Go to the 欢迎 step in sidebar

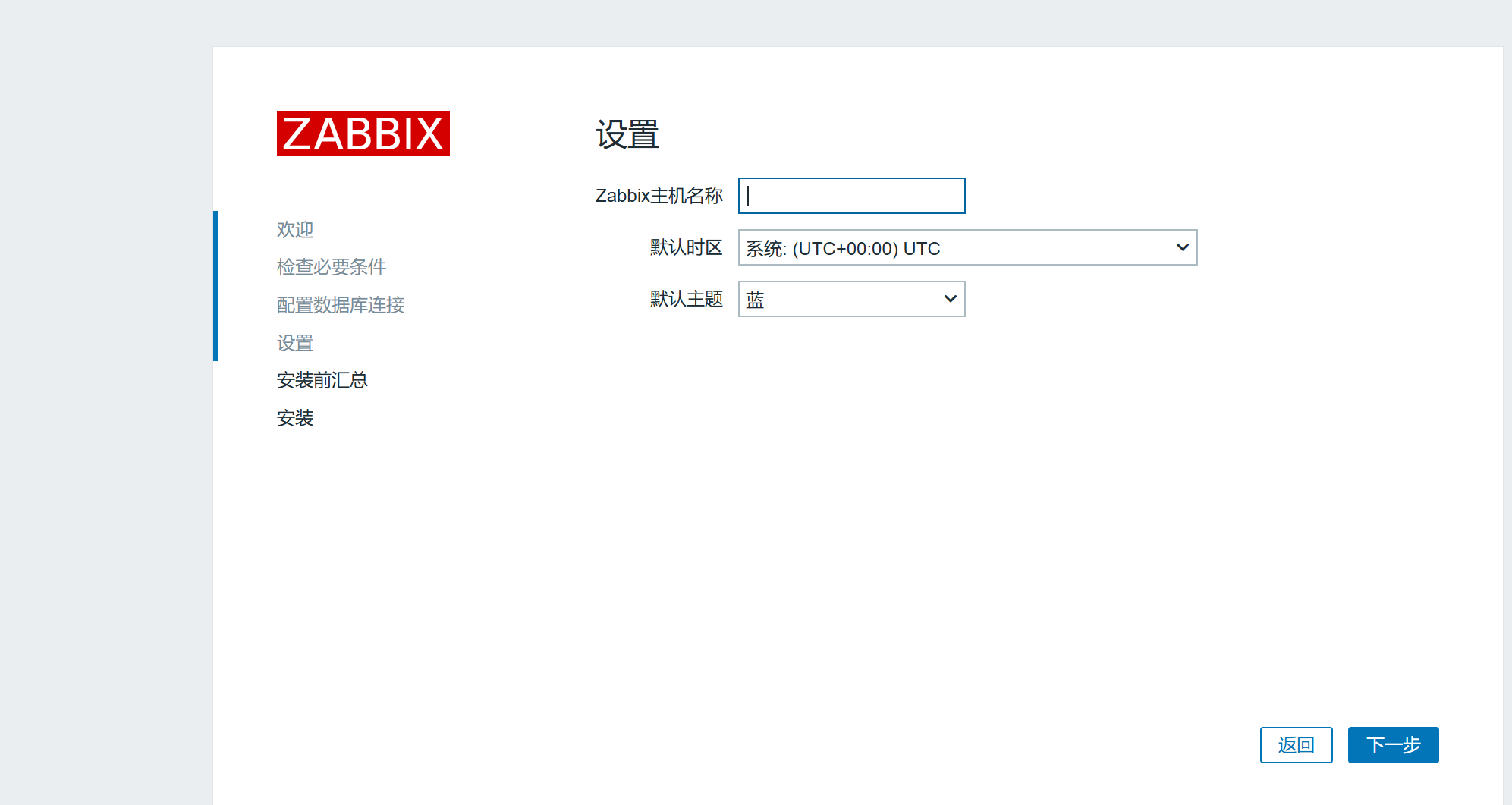pos(294,229)
